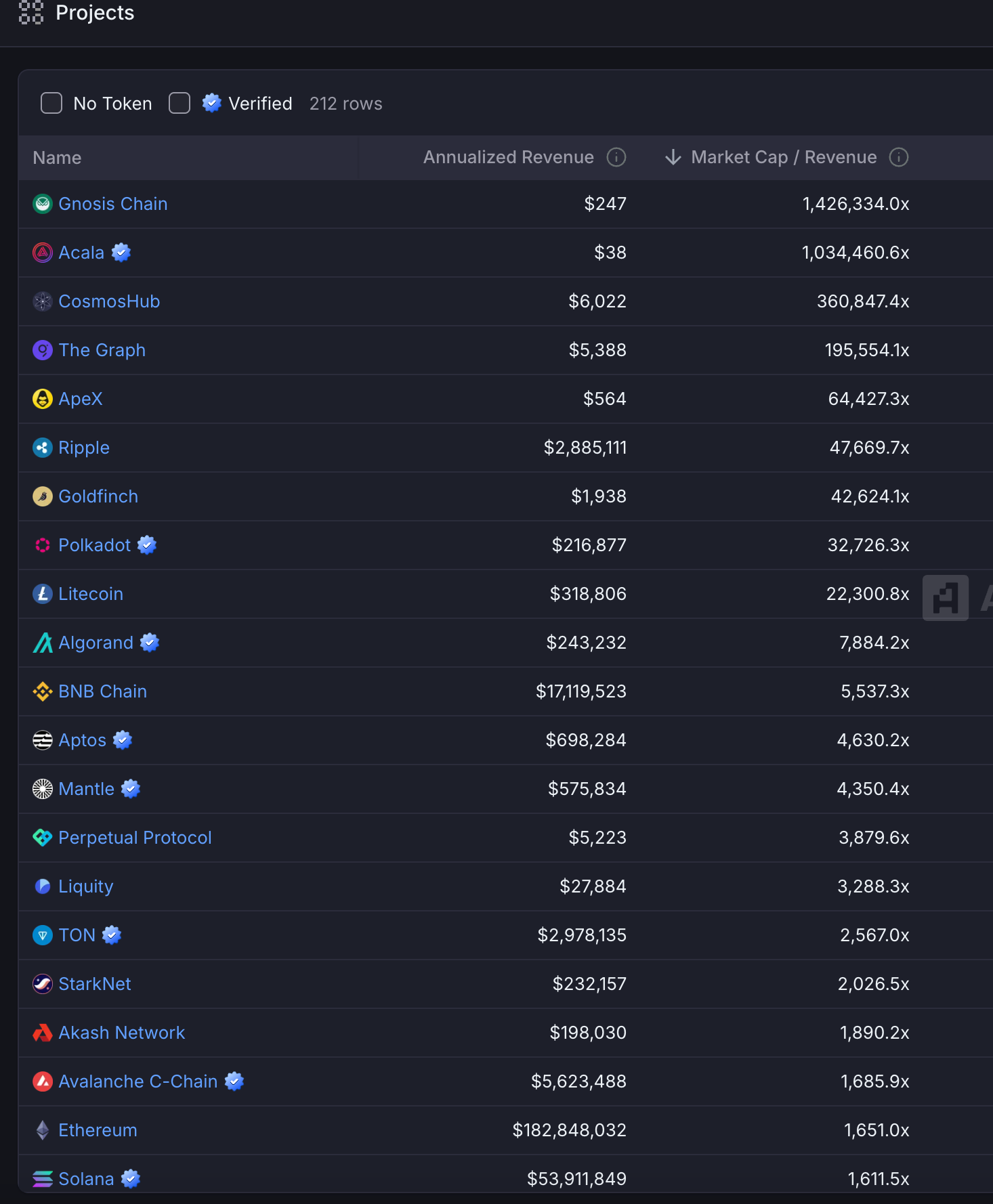The image size is (993, 1204).
Task: Open the Avalanche C-Chain project link
Action: [x=138, y=1081]
